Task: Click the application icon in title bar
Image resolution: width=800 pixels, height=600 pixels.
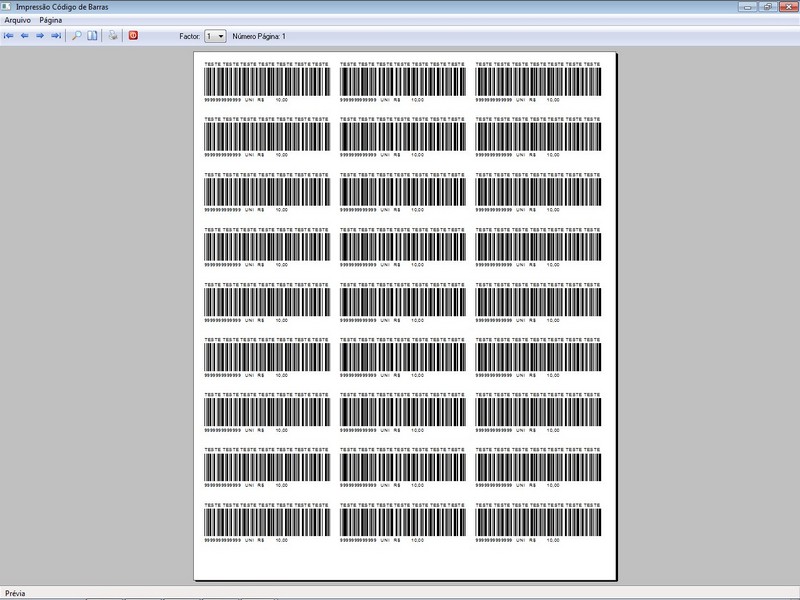Action: 6,7
